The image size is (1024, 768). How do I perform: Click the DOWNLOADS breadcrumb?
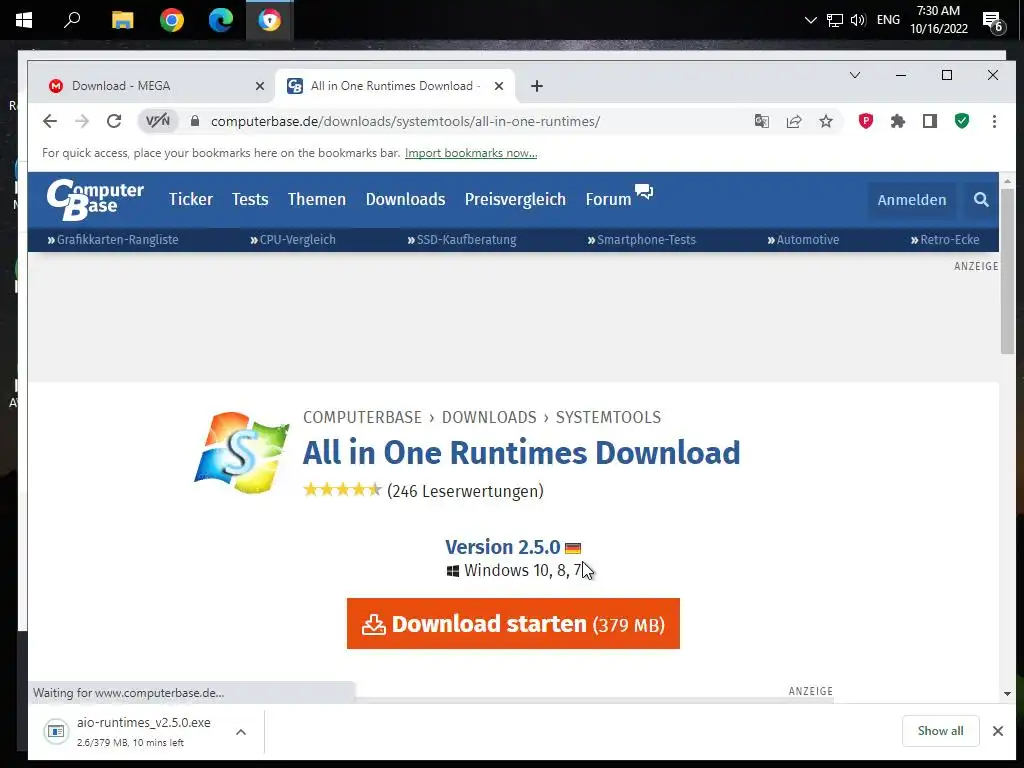[489, 417]
